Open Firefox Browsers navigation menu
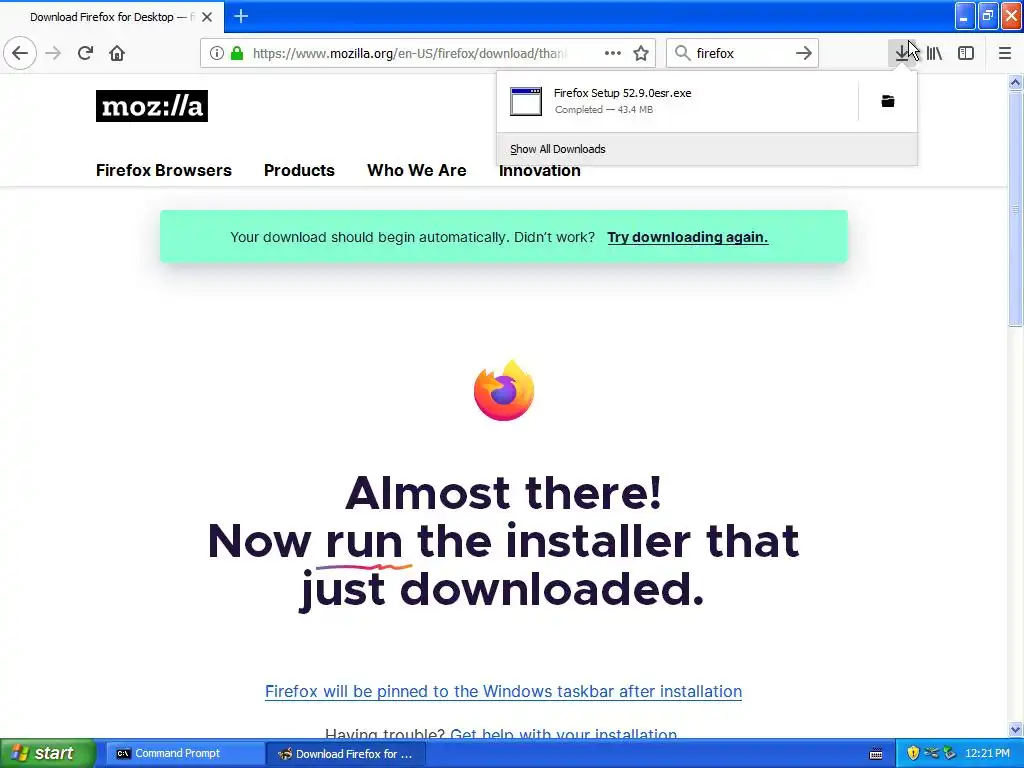 coord(164,170)
